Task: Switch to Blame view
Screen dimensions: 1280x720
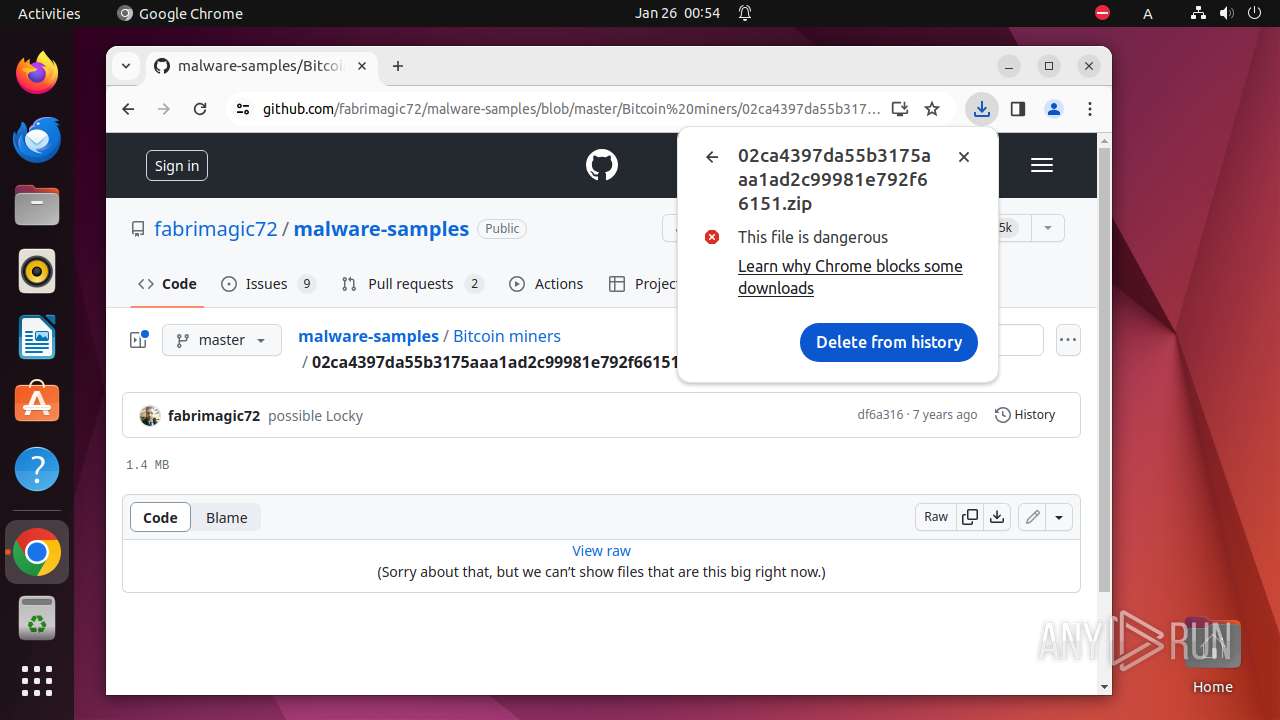Action: [227, 517]
